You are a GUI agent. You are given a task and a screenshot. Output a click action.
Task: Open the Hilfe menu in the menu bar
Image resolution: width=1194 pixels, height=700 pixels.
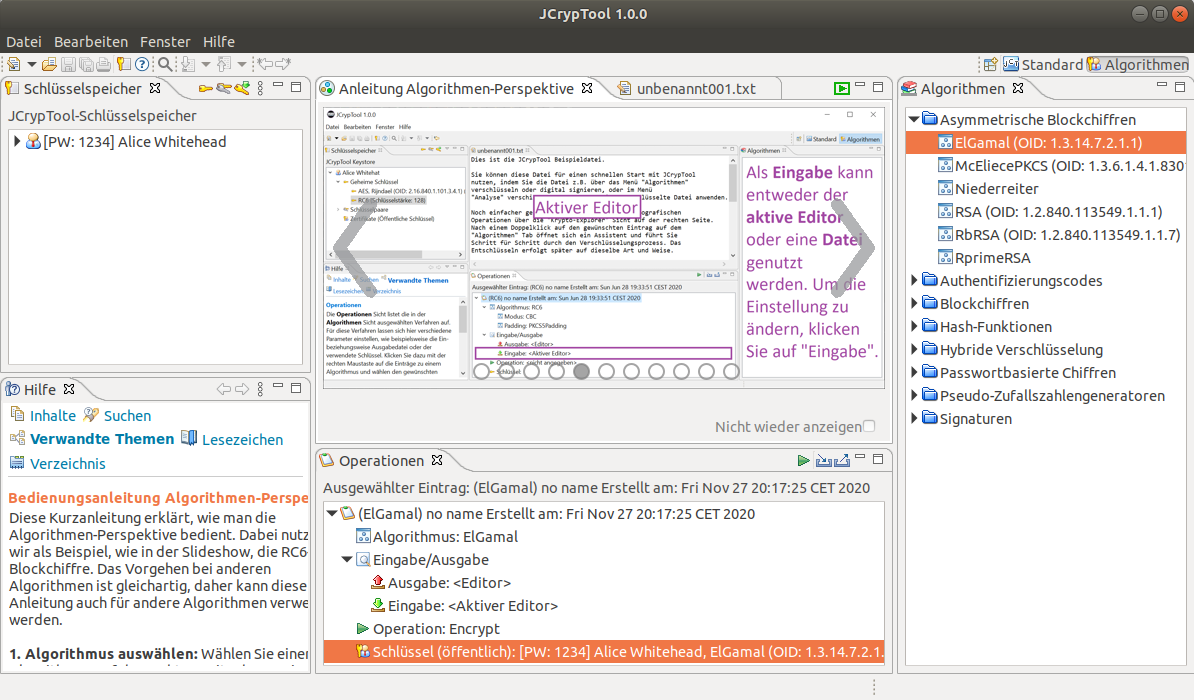(x=219, y=42)
